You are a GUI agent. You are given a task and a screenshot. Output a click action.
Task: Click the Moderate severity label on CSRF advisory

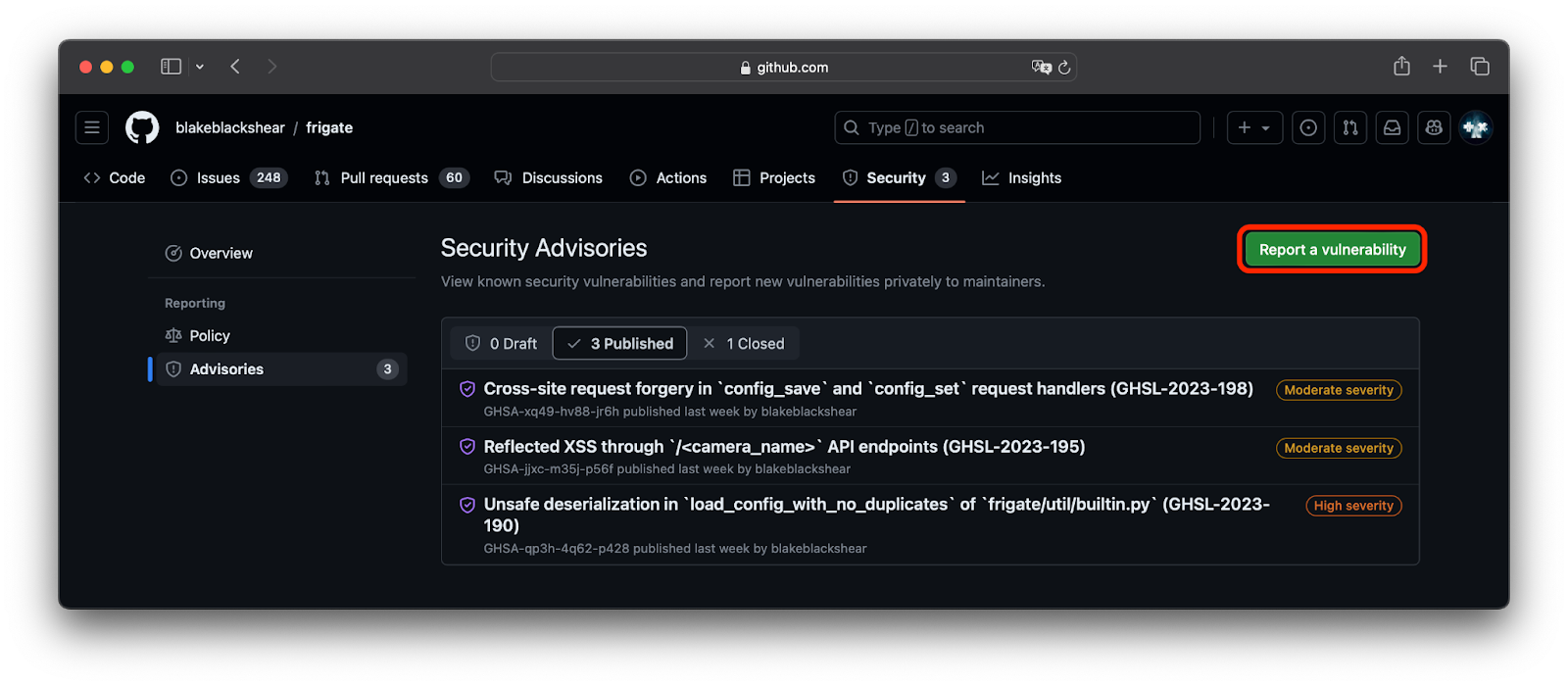click(x=1339, y=390)
